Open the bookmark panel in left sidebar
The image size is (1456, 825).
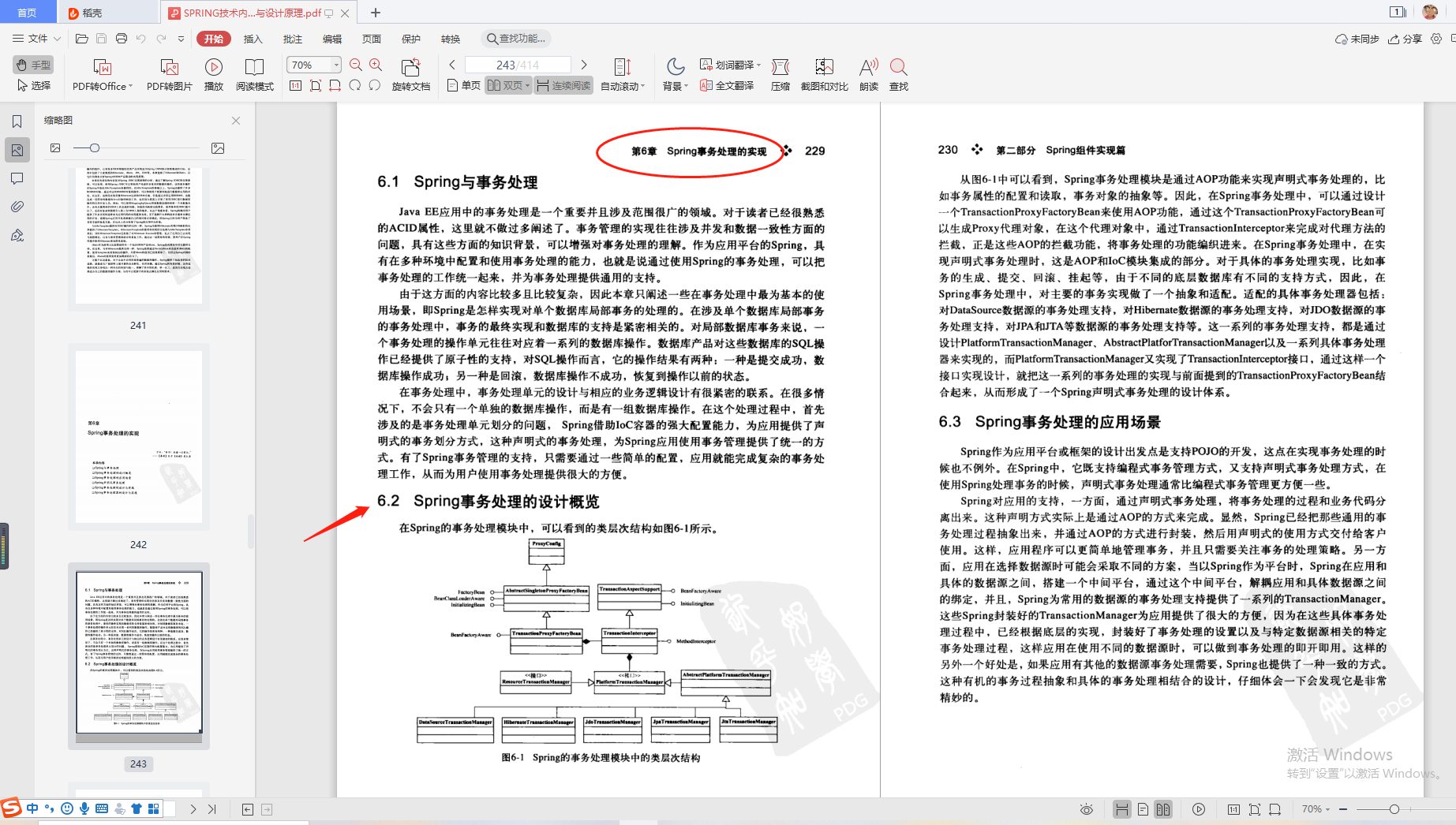17,121
